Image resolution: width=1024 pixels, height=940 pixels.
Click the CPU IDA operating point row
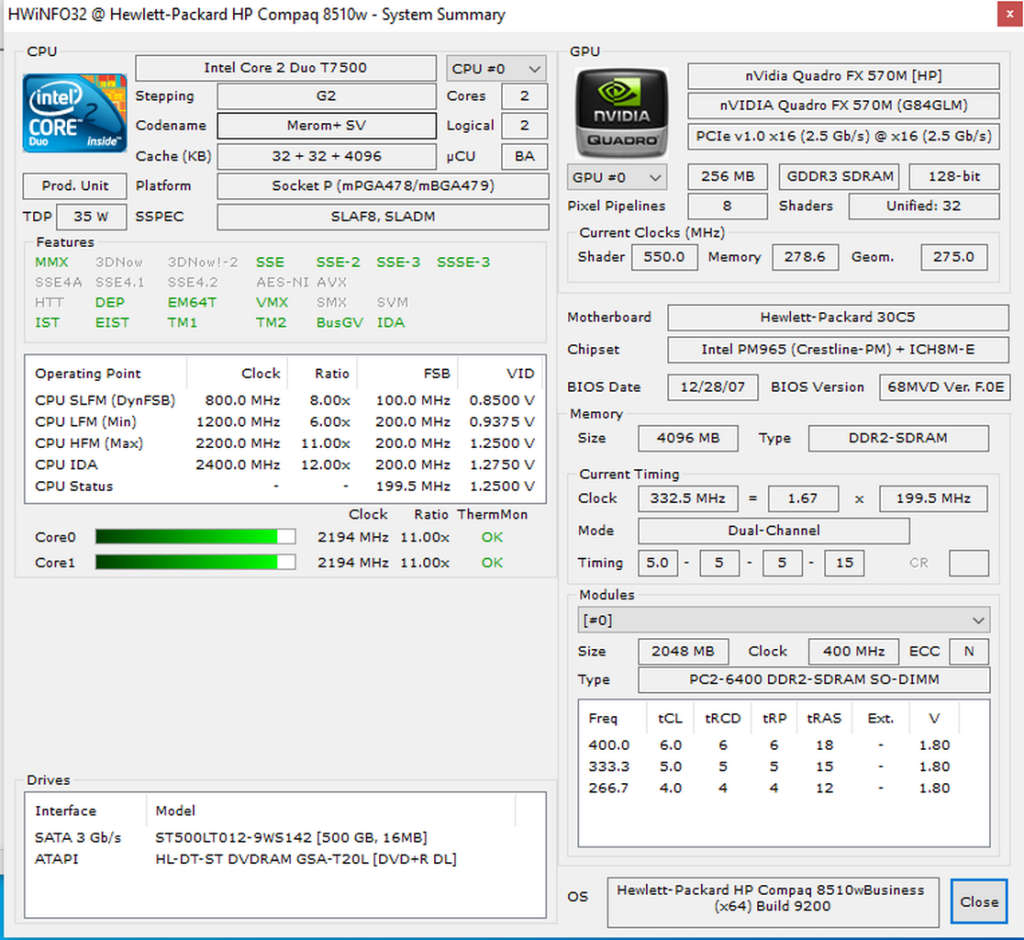coord(285,465)
